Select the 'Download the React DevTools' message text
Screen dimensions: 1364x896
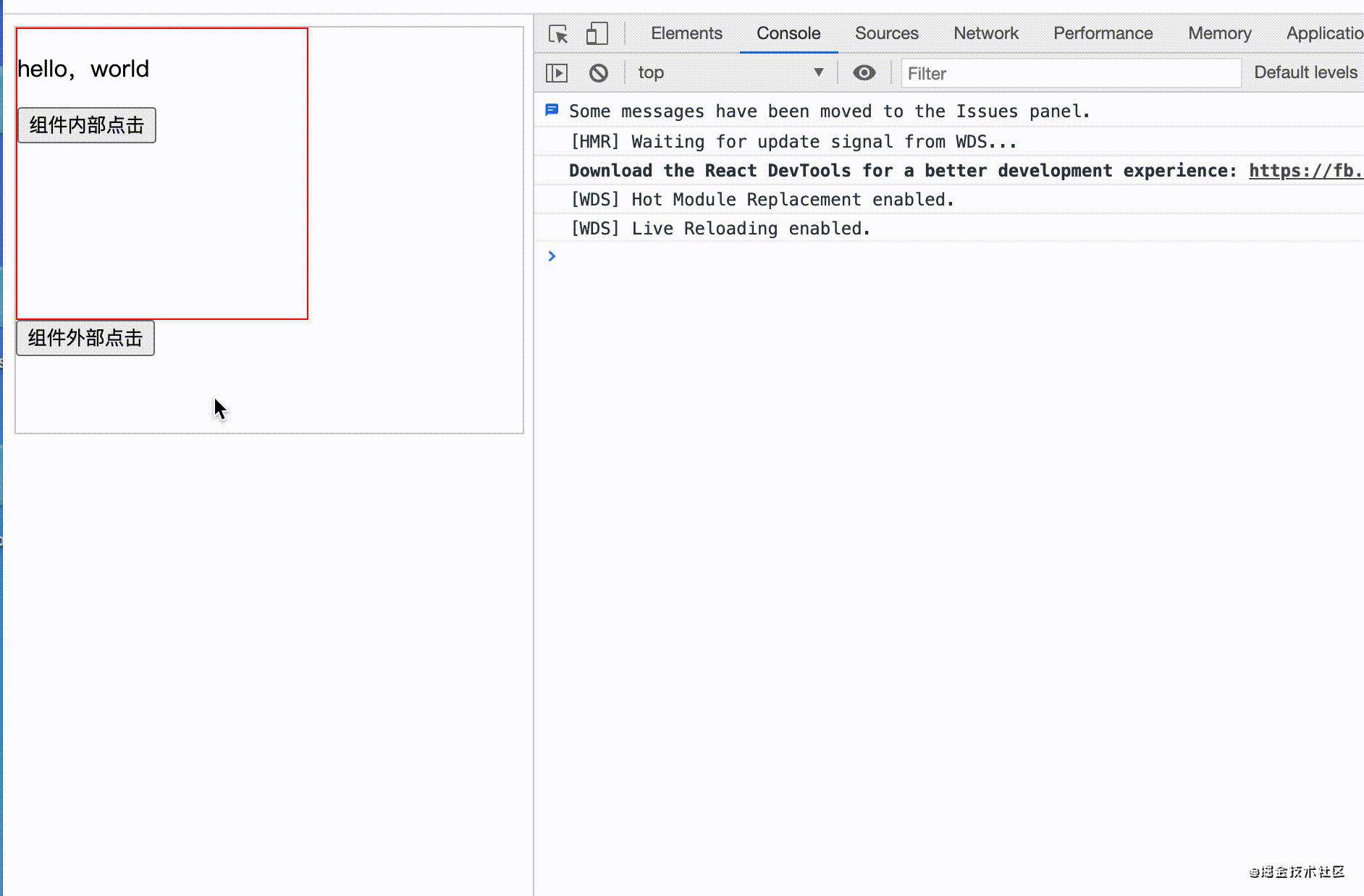[x=903, y=171]
